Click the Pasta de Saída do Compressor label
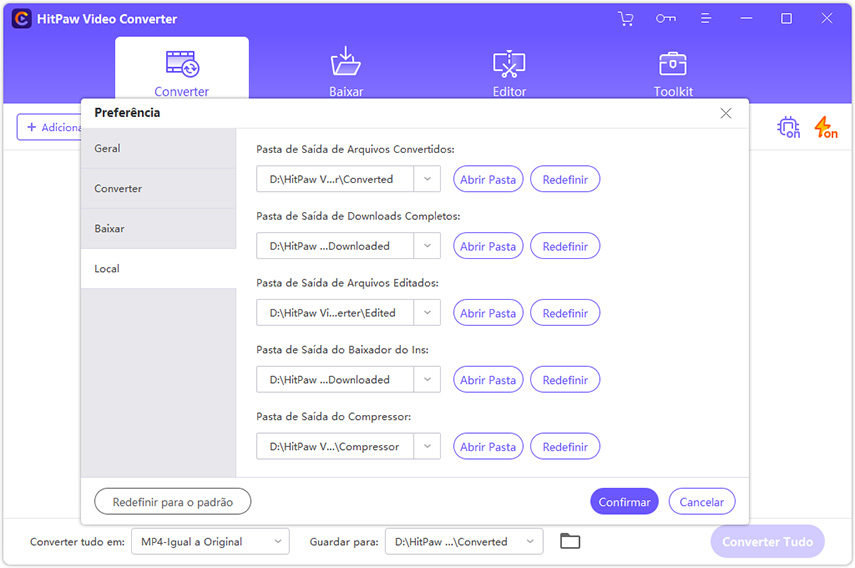This screenshot has width=855, height=568. (334, 416)
